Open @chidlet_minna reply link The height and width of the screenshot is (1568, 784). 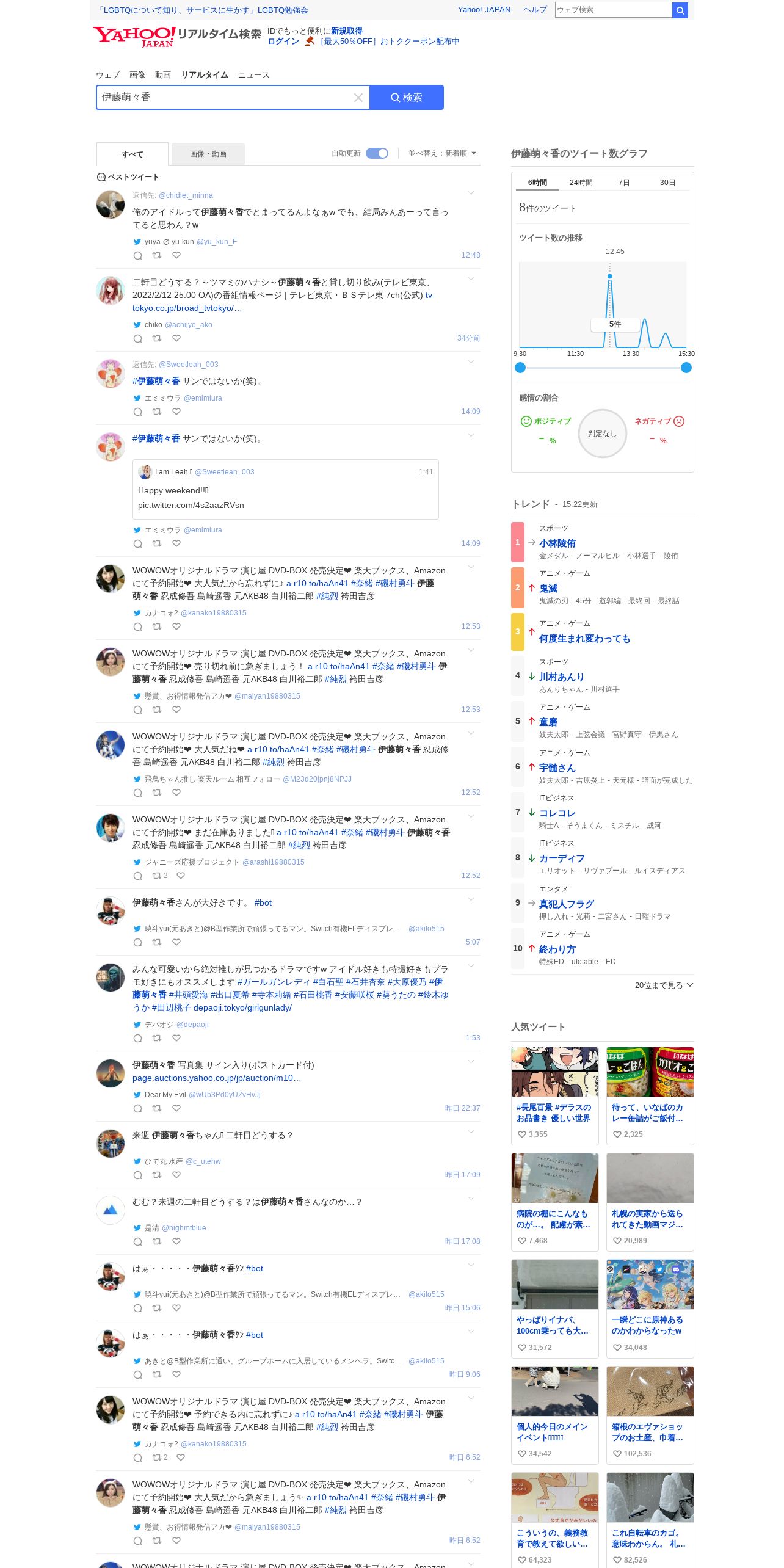[x=186, y=195]
